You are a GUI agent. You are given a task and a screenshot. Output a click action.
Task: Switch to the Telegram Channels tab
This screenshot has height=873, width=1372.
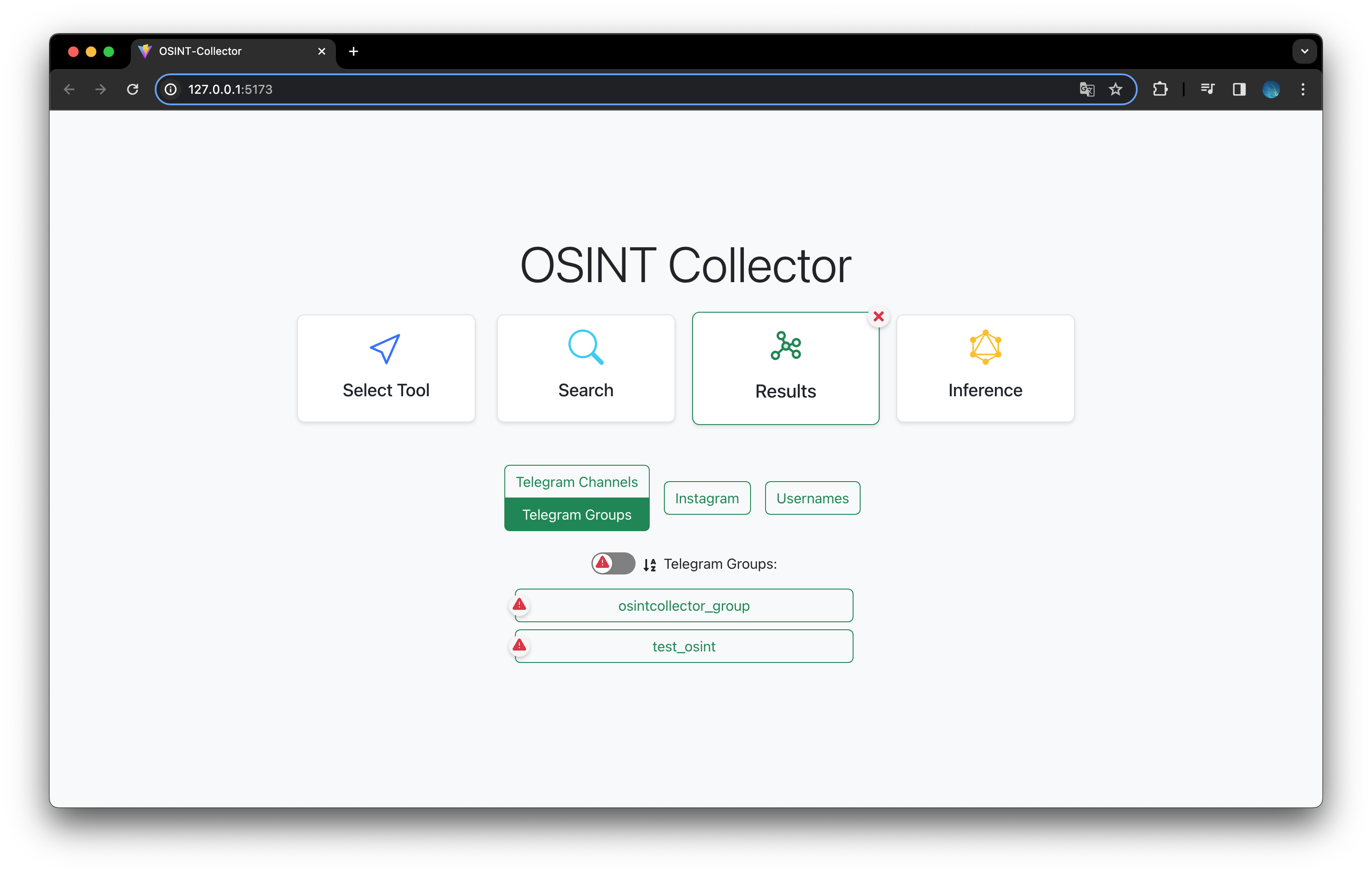pos(577,482)
